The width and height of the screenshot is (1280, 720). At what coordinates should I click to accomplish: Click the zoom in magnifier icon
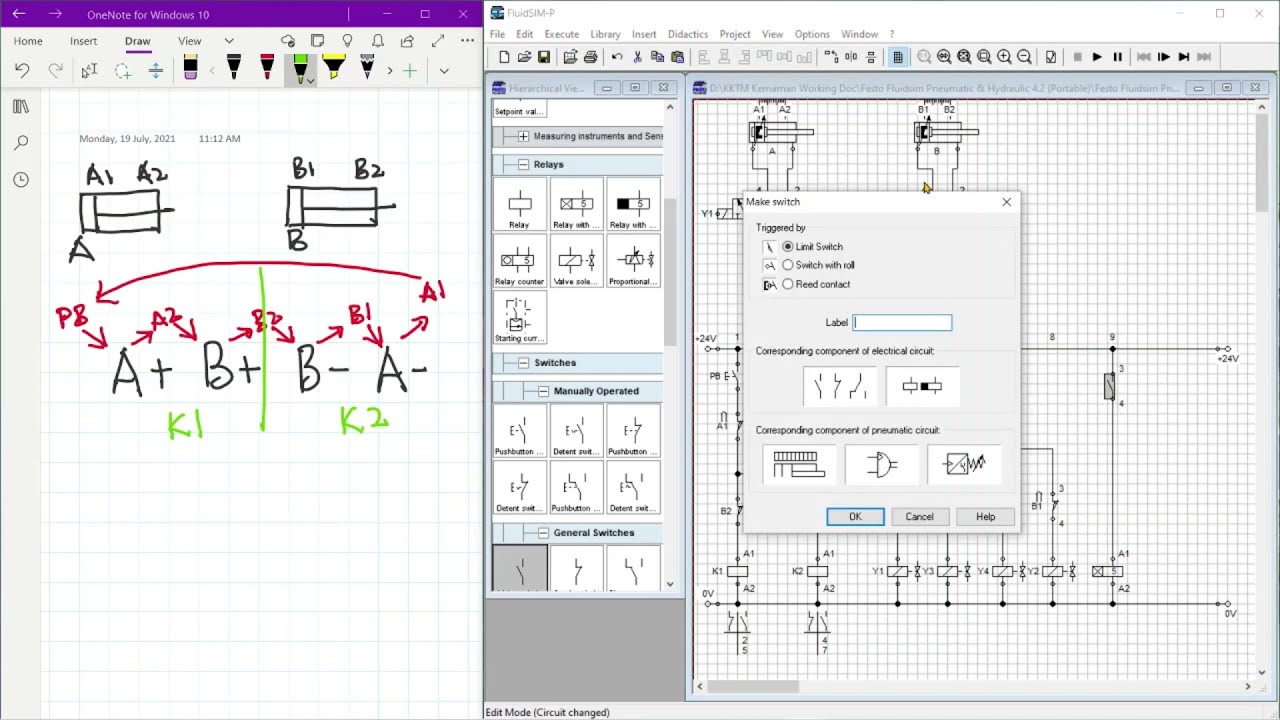click(1004, 57)
